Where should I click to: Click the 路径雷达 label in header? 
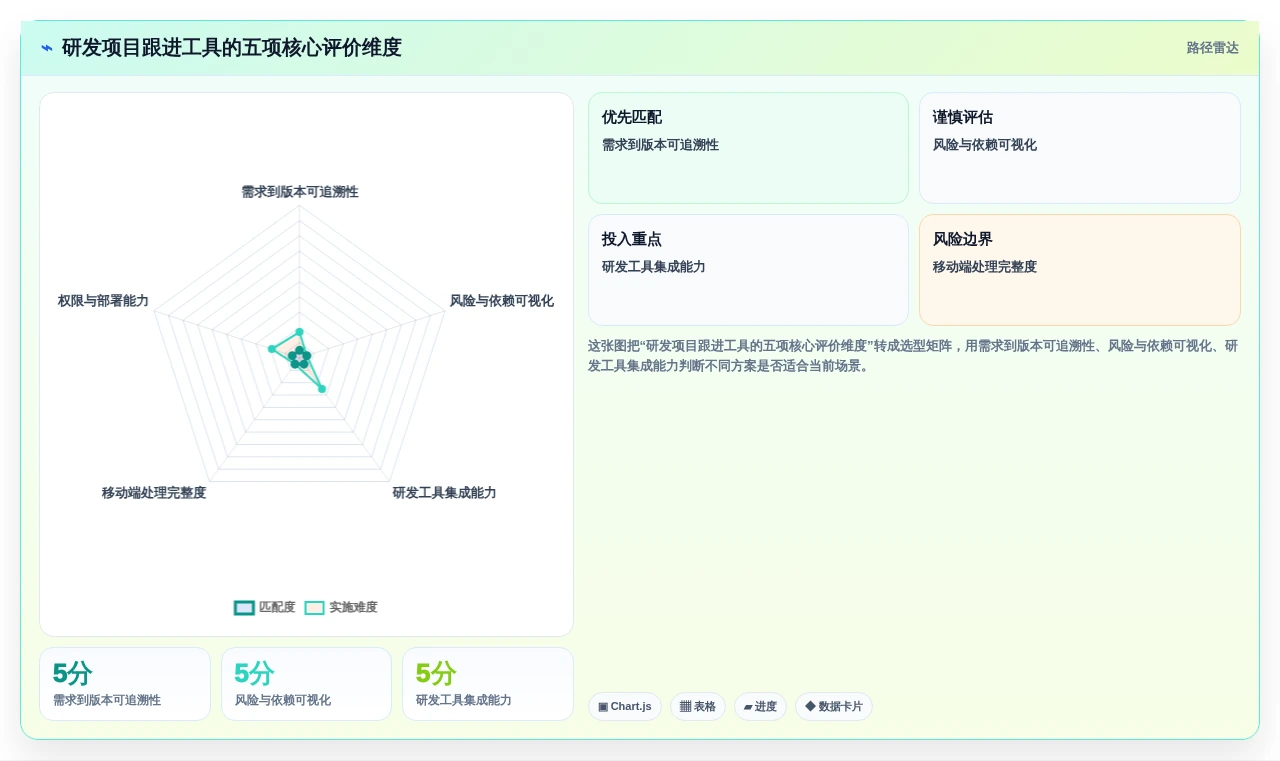pyautogui.click(x=1212, y=48)
